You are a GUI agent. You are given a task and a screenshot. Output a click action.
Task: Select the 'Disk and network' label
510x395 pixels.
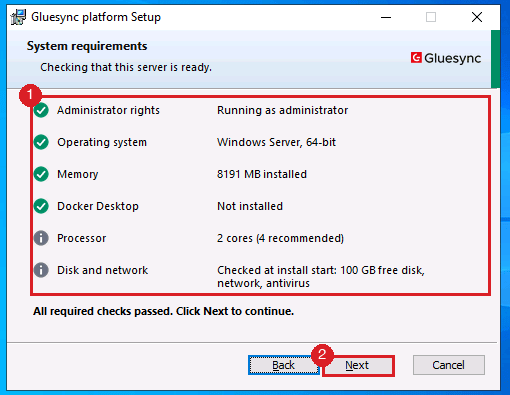pyautogui.click(x=103, y=270)
